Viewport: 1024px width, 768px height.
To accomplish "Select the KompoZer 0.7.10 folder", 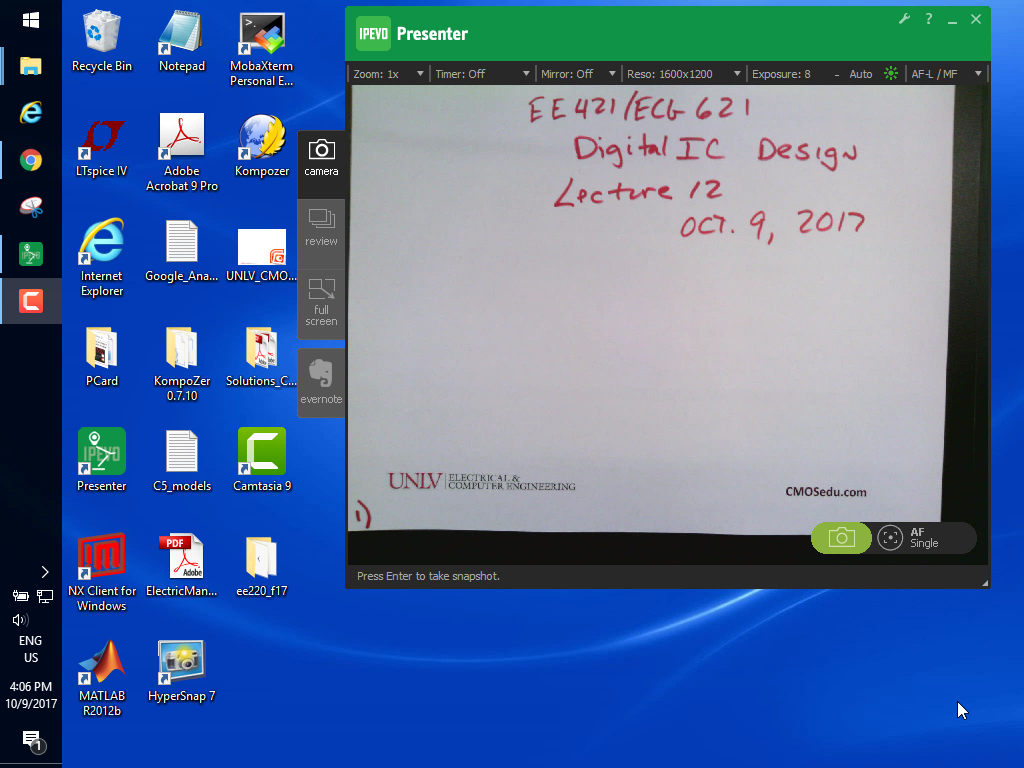I will (x=182, y=364).
